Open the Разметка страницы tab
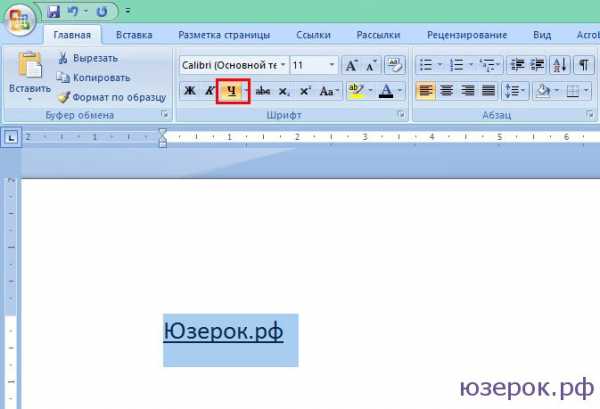600x409 pixels. [224, 35]
